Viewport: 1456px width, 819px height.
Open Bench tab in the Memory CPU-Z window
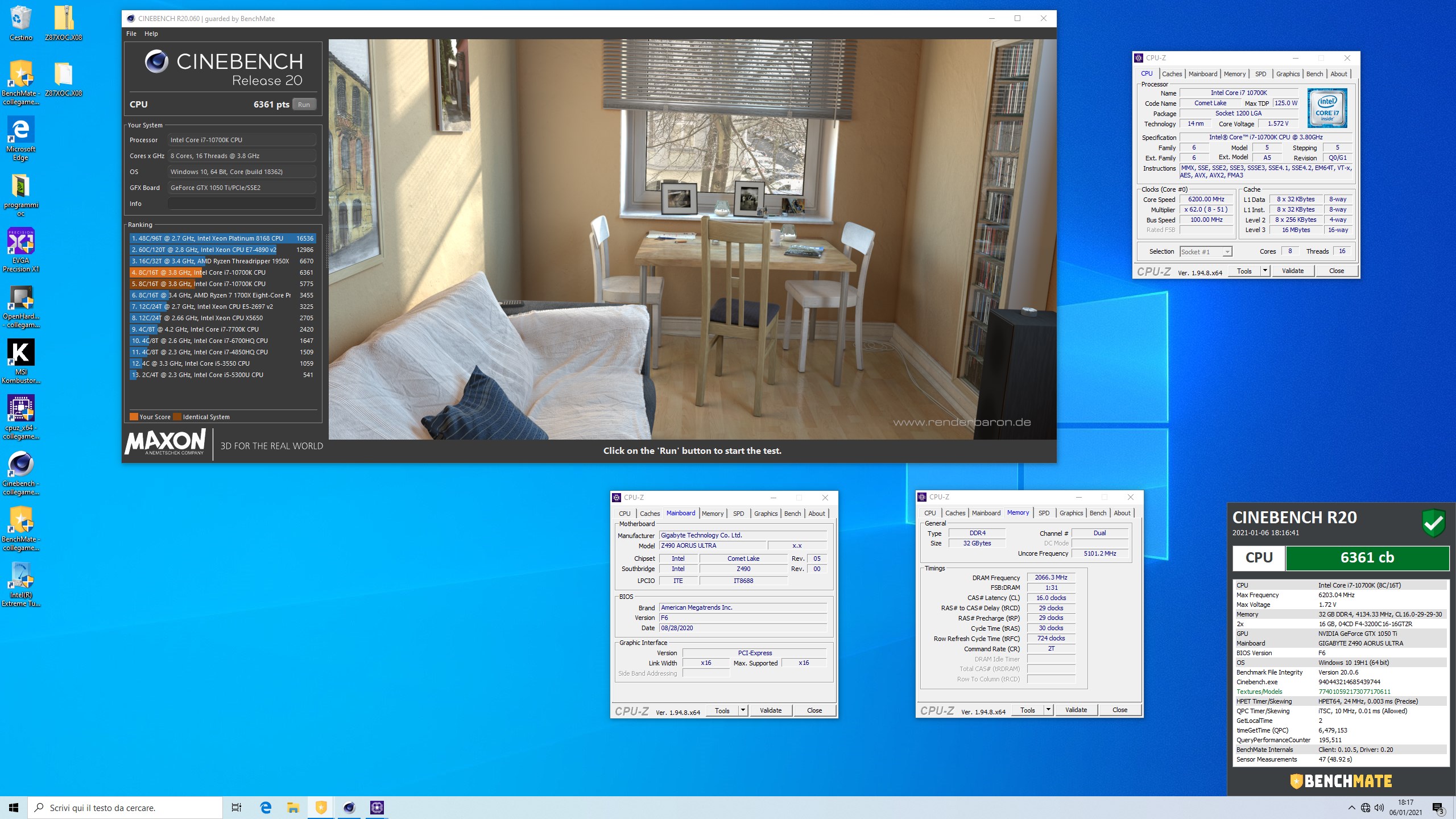1098,513
